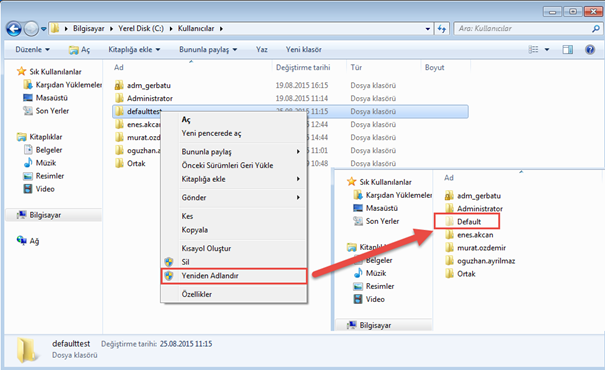Open view options dropdown arrow
The width and height of the screenshot is (605, 370).
point(547,50)
